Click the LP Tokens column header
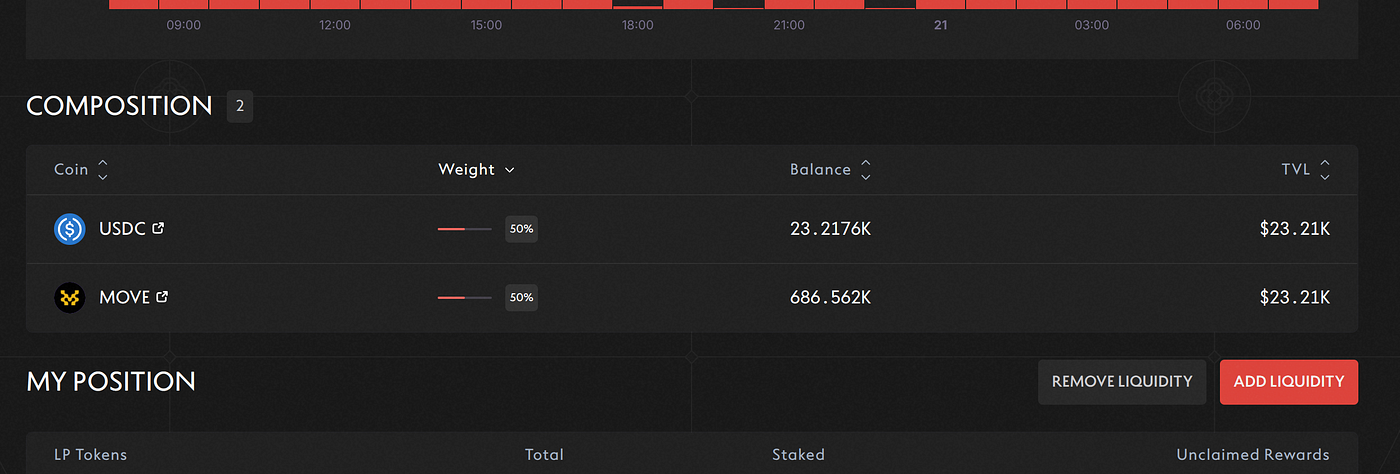The height and width of the screenshot is (474, 1400). (91, 455)
